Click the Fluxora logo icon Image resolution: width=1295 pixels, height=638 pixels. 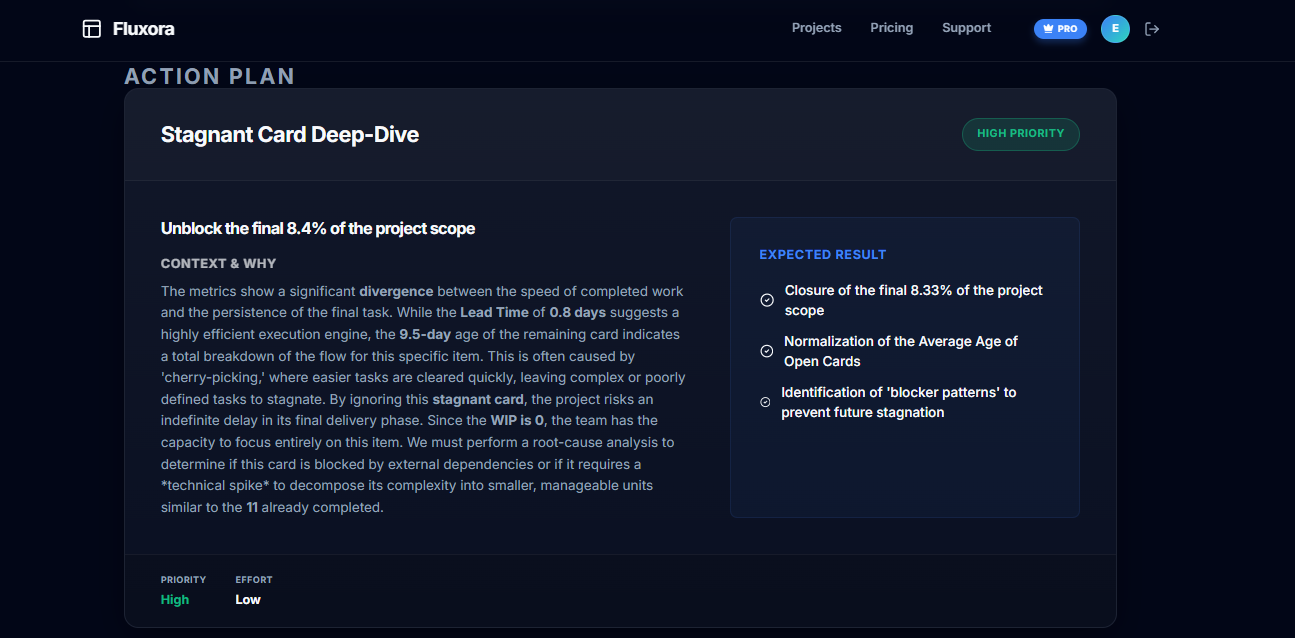coord(92,29)
